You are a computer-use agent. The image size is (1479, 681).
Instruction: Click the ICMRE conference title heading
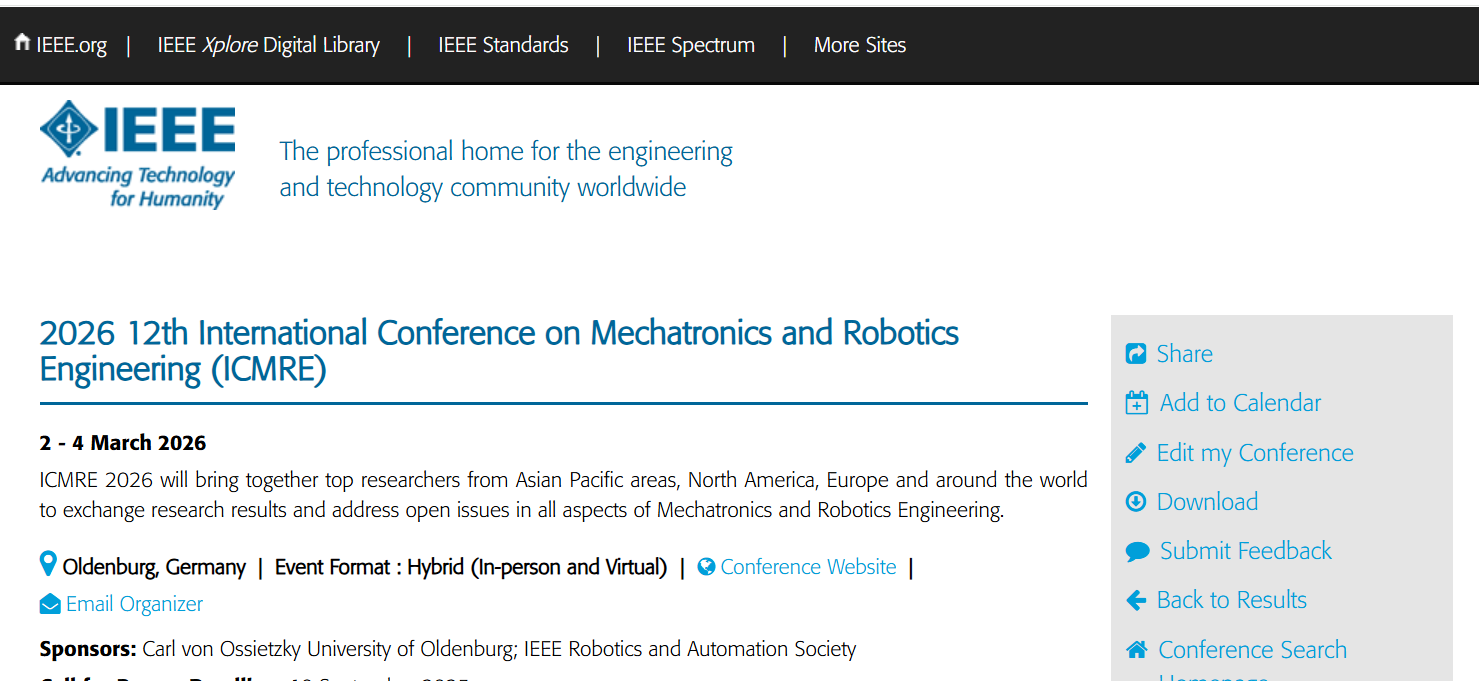[498, 350]
